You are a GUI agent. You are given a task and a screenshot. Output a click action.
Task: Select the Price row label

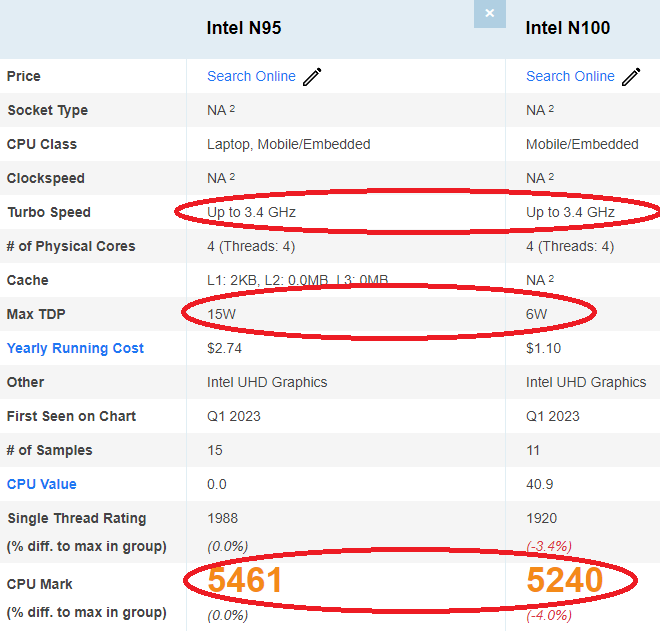[24, 76]
